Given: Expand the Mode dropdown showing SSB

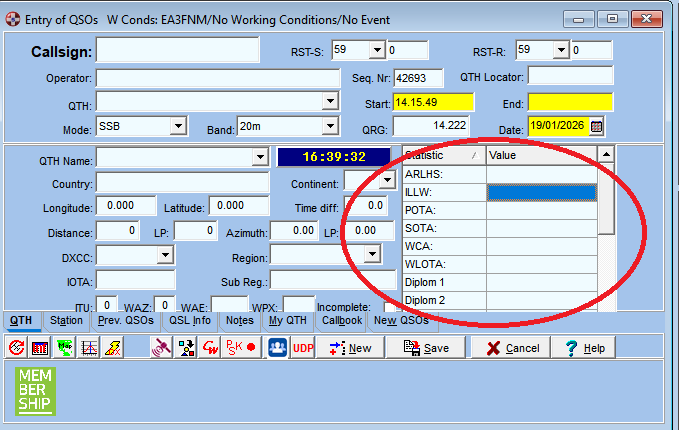Looking at the screenshot, I should tap(178, 126).
